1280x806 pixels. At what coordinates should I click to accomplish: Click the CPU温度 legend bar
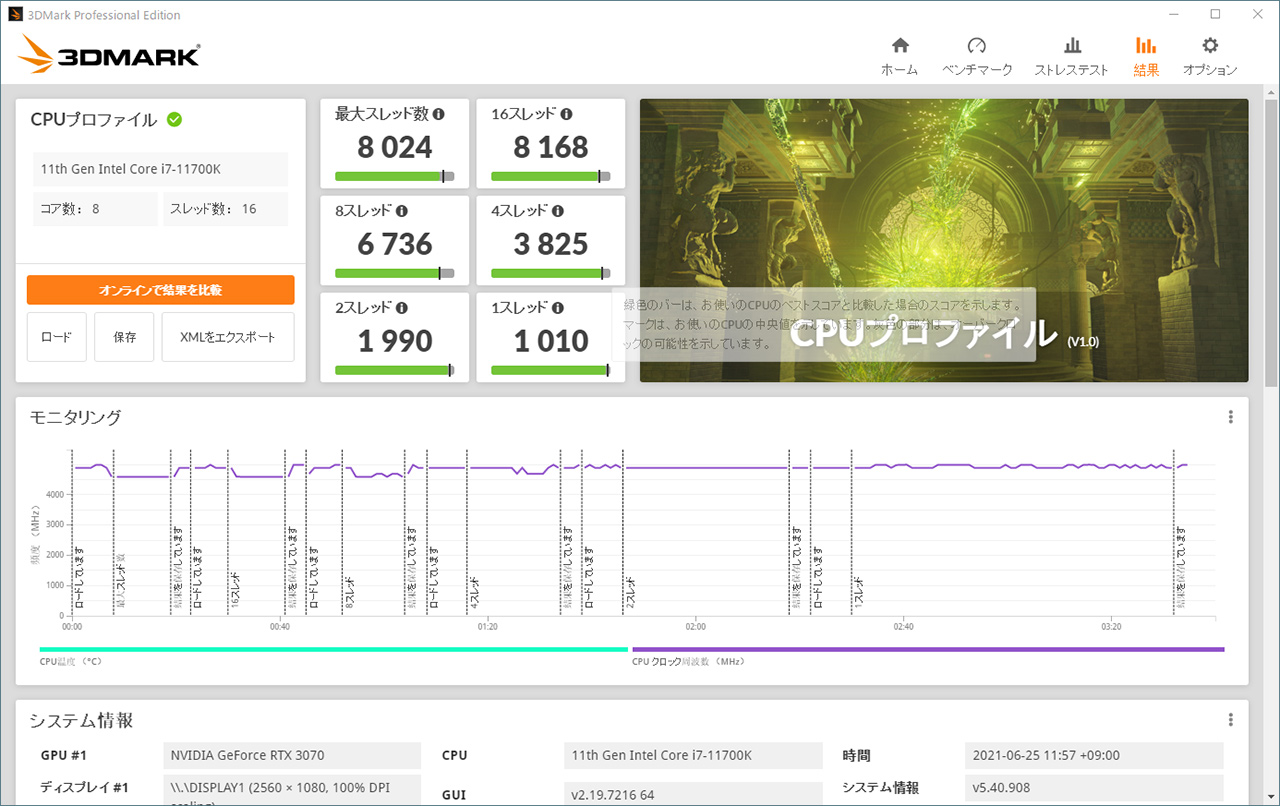(x=334, y=650)
